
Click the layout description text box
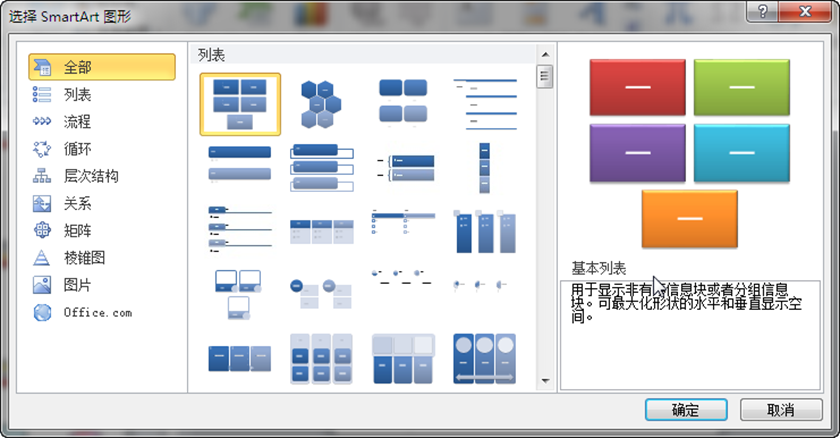click(690, 335)
